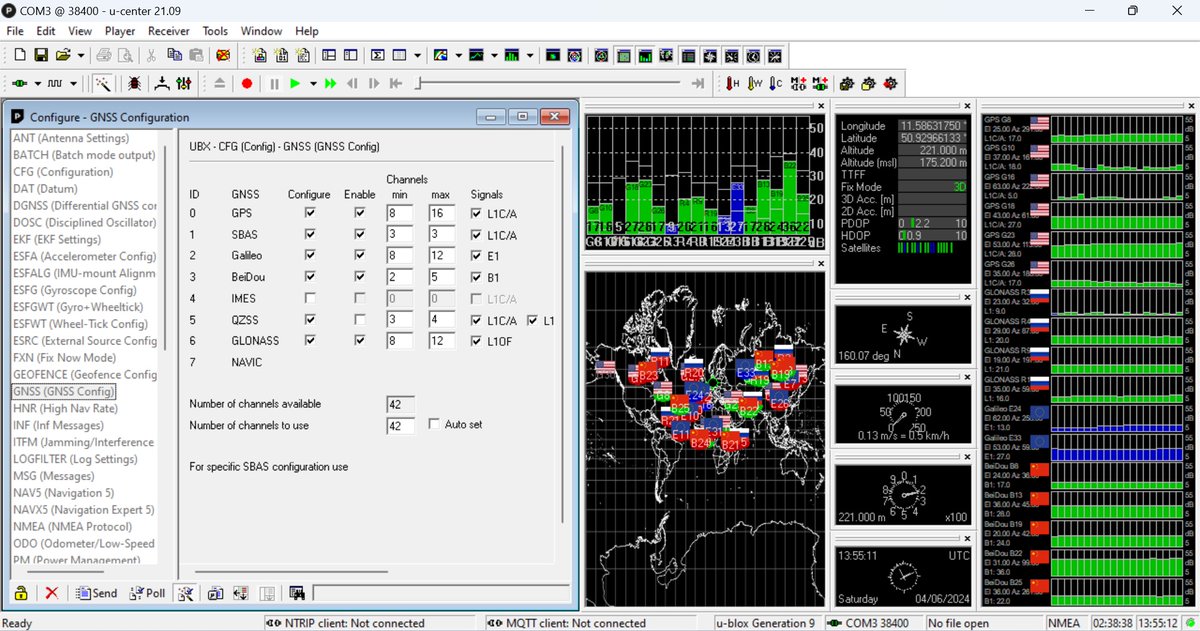This screenshot has width=1200, height=631.
Task: Click the red X icon in Configure window
Action: 52,593
